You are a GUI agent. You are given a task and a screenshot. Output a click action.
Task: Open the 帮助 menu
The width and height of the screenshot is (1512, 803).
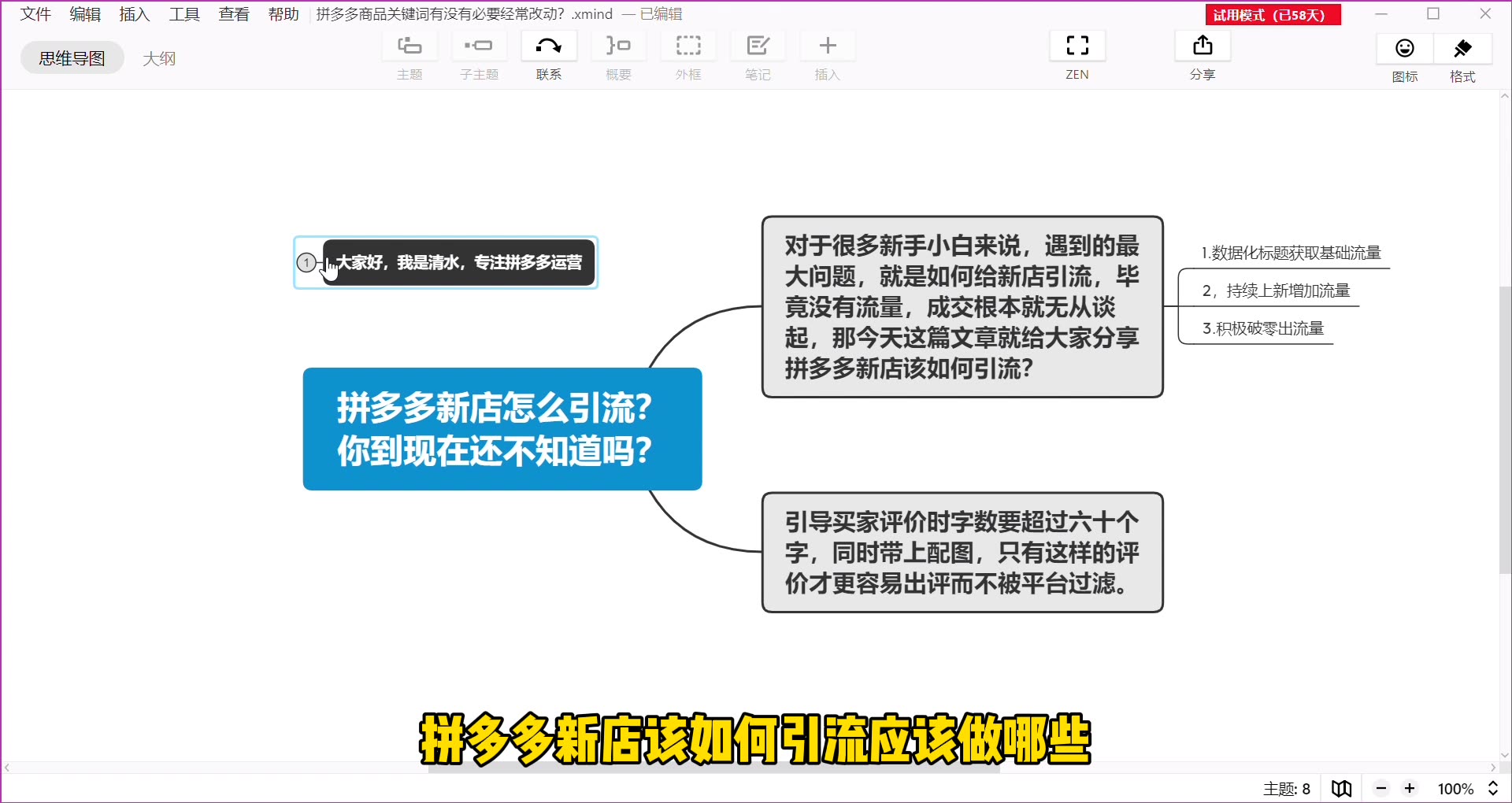click(x=283, y=14)
